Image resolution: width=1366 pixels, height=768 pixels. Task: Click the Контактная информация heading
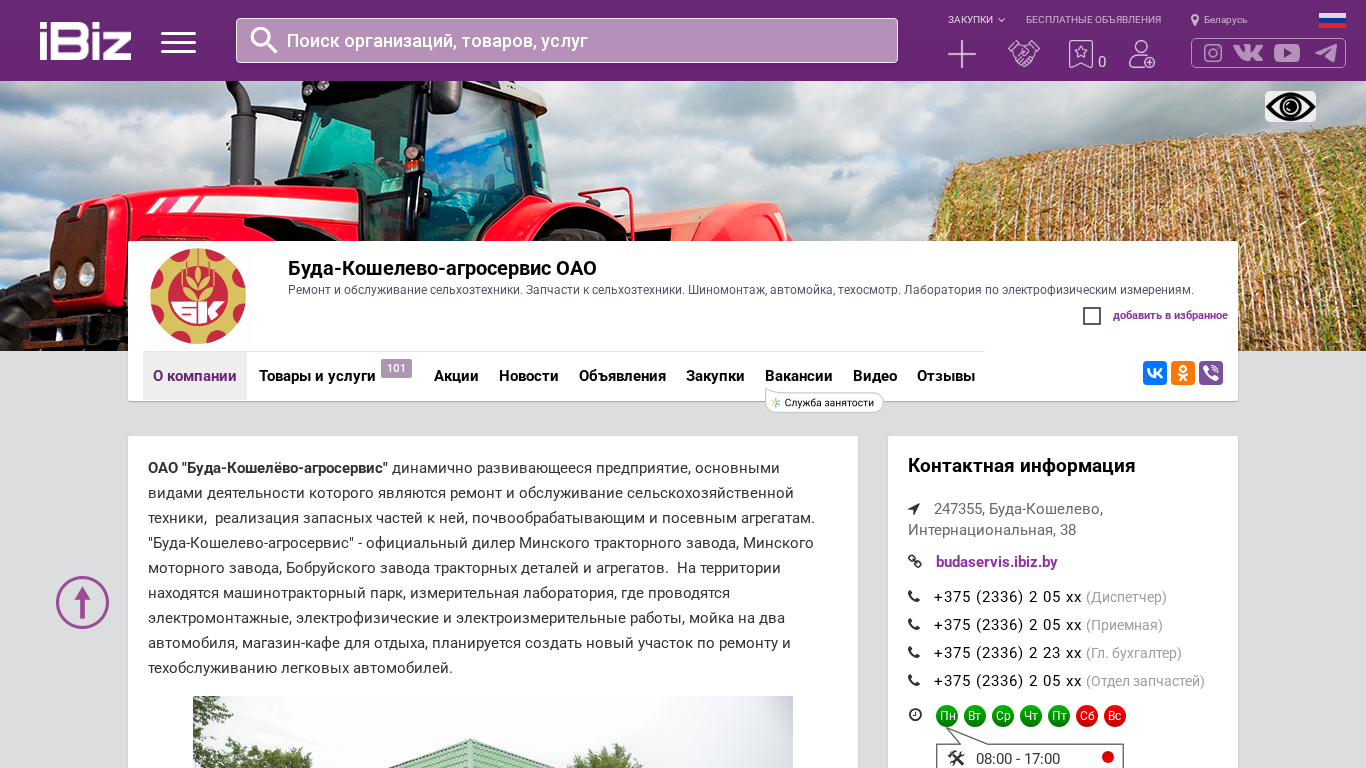tap(1021, 466)
